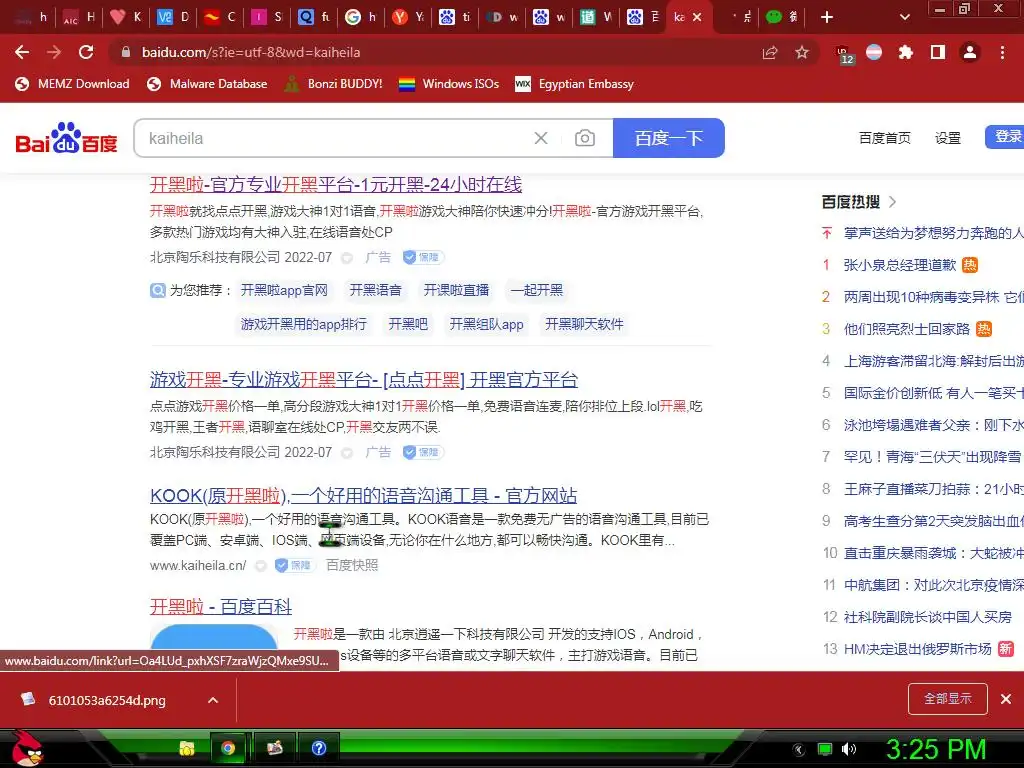Click the system tray speaker icon
The image size is (1024, 768).
pos(848,749)
